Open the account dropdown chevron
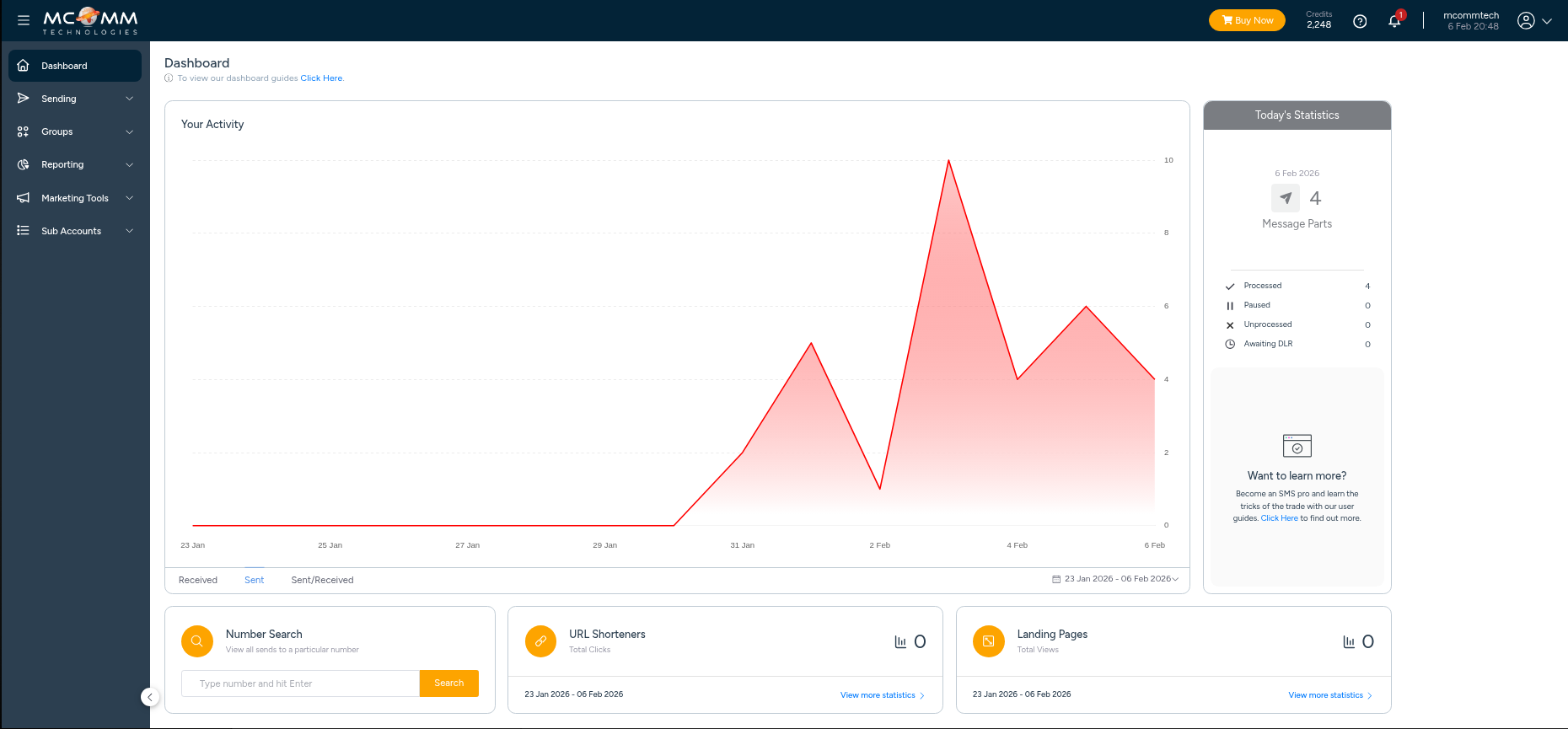 pyautogui.click(x=1547, y=21)
